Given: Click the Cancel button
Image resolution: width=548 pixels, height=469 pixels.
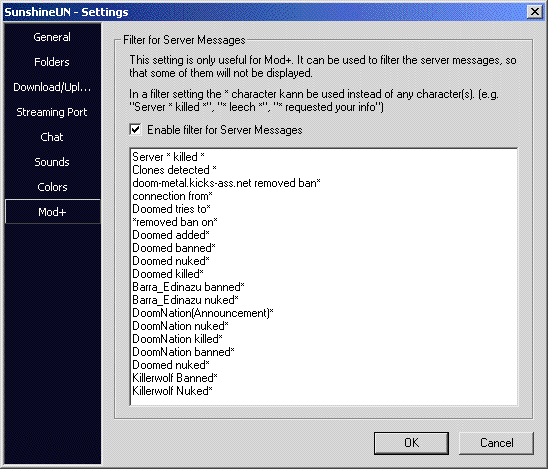Looking at the screenshot, I should click(x=496, y=443).
